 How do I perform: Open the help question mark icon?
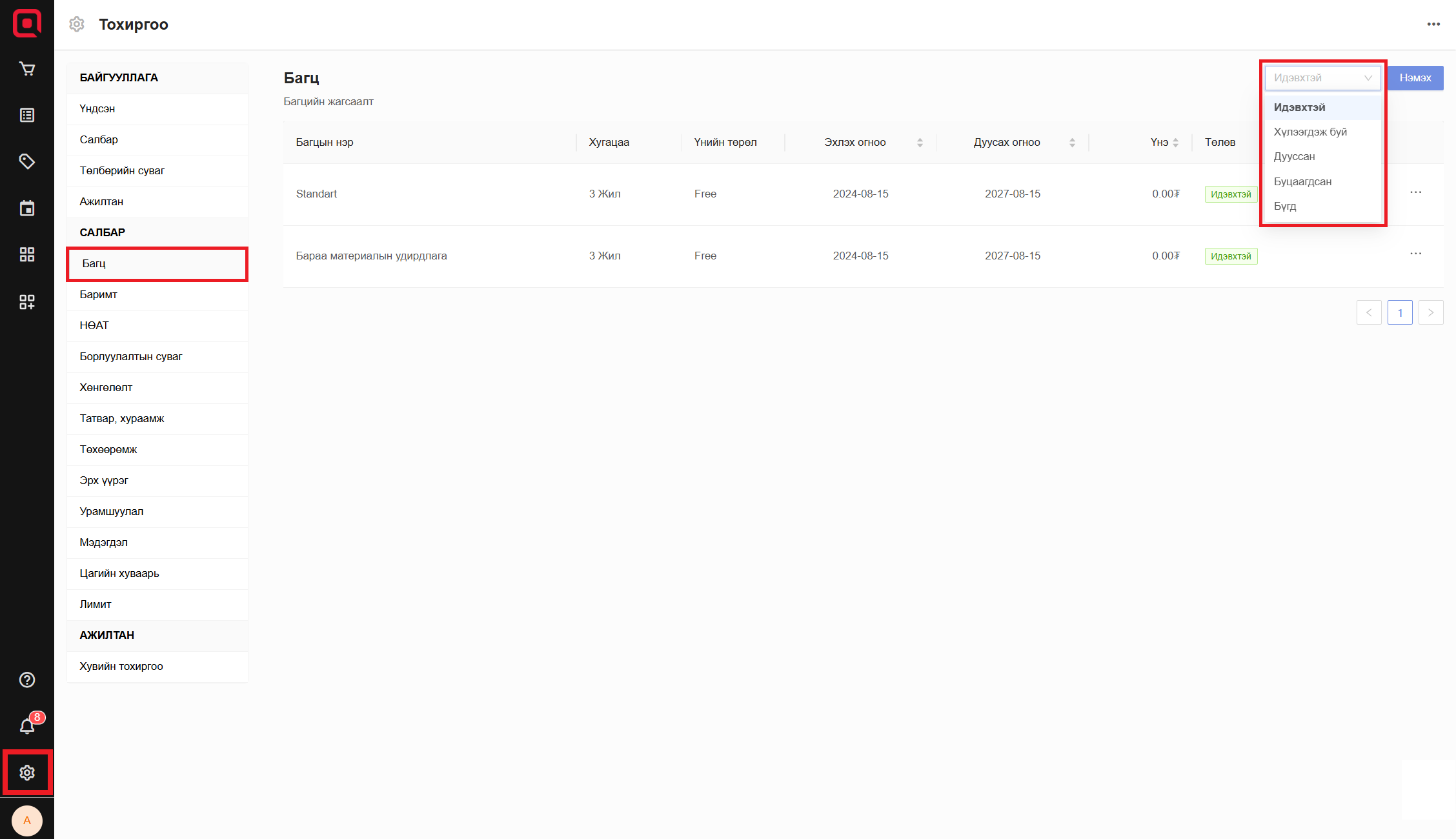click(27, 680)
